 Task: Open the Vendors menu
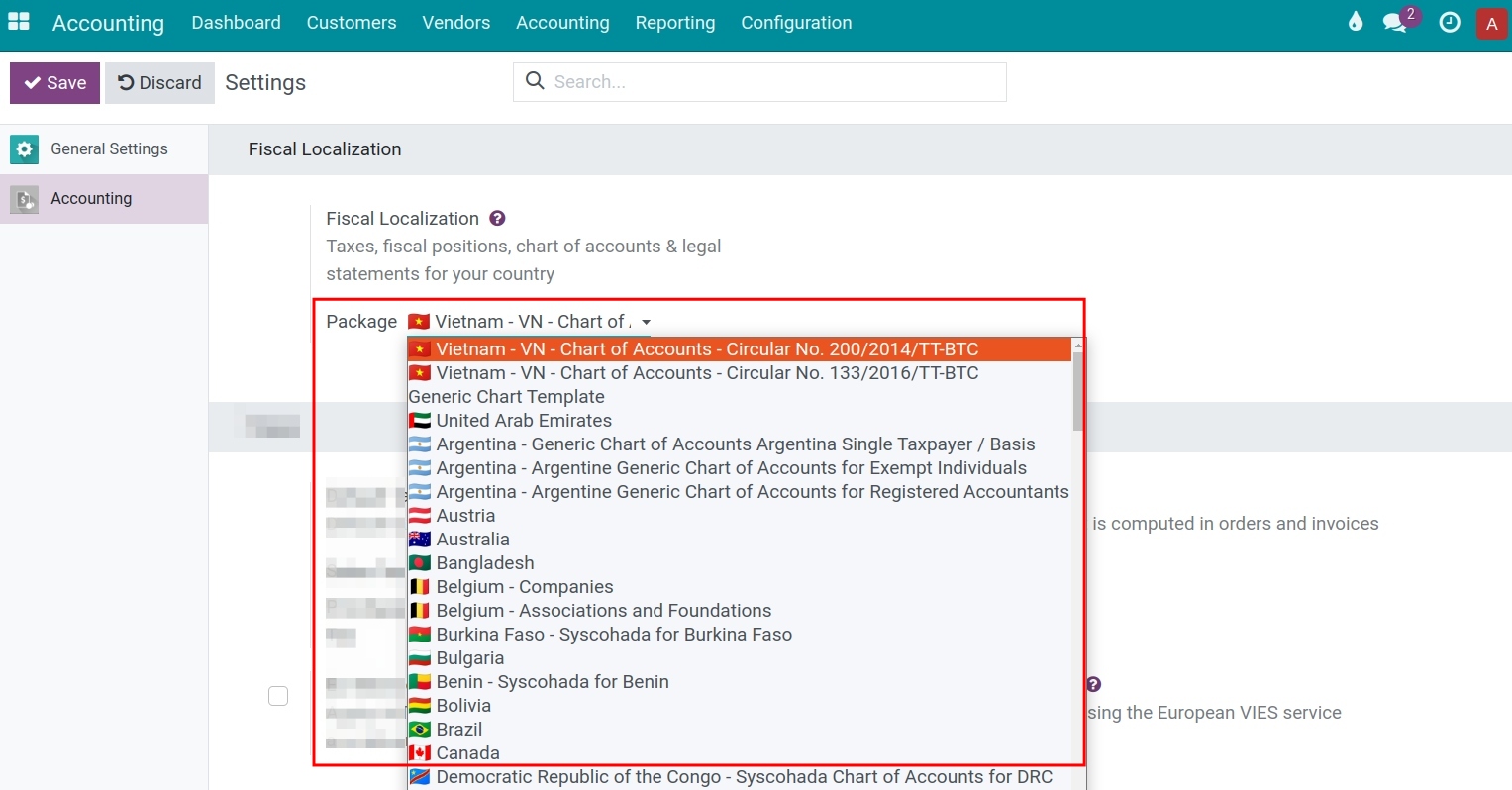point(455,23)
